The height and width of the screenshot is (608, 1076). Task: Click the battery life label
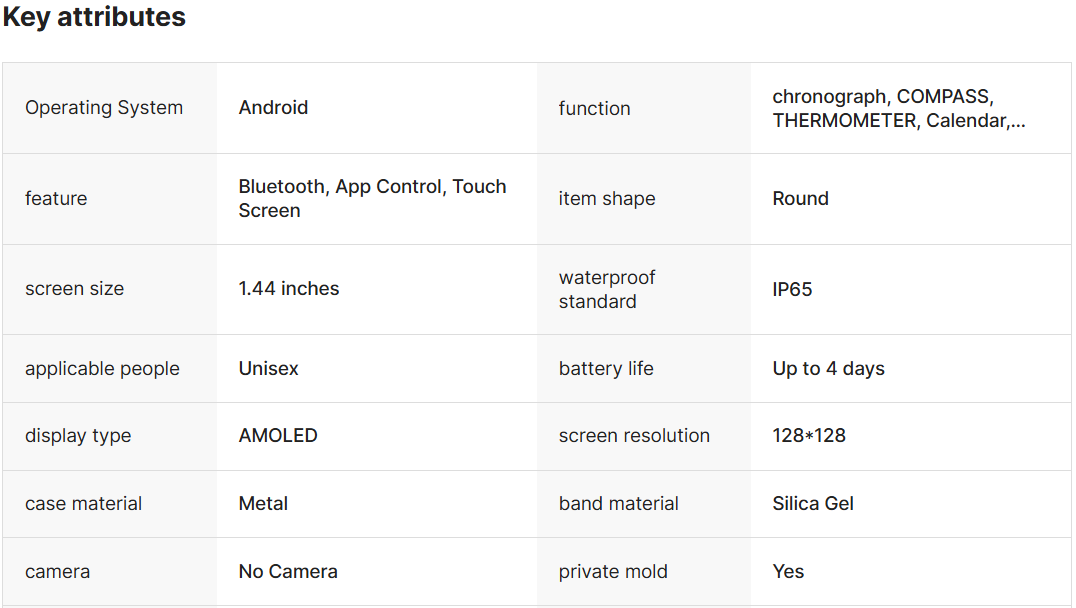(606, 369)
